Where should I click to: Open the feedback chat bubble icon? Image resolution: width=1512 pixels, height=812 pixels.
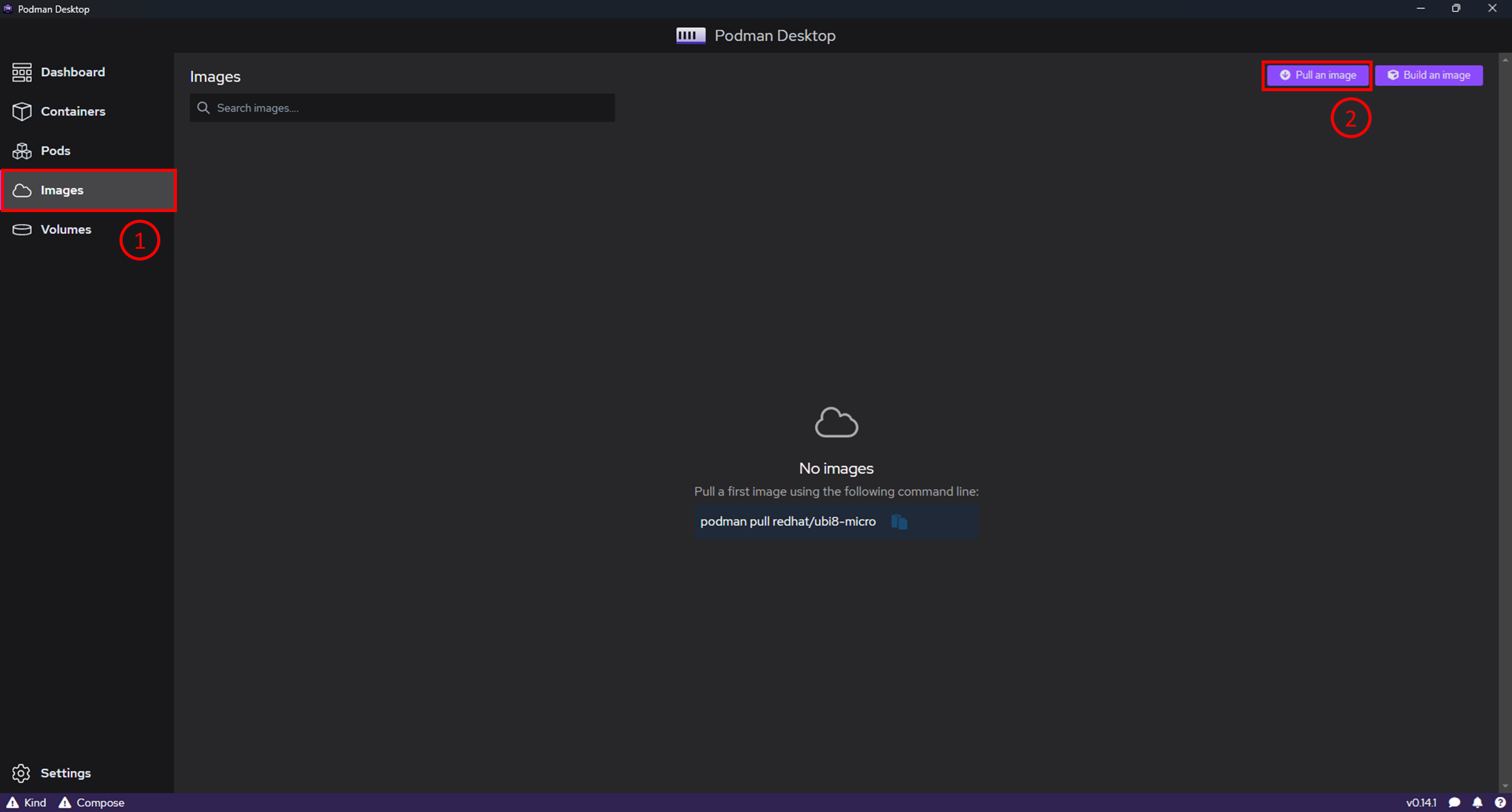tap(1454, 802)
